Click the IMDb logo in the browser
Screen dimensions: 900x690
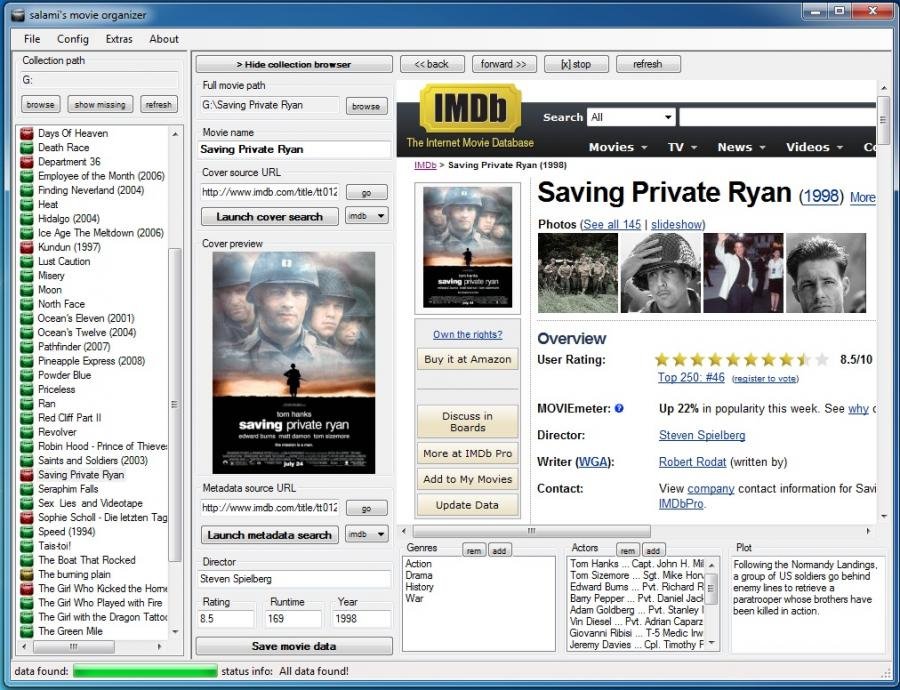[470, 108]
